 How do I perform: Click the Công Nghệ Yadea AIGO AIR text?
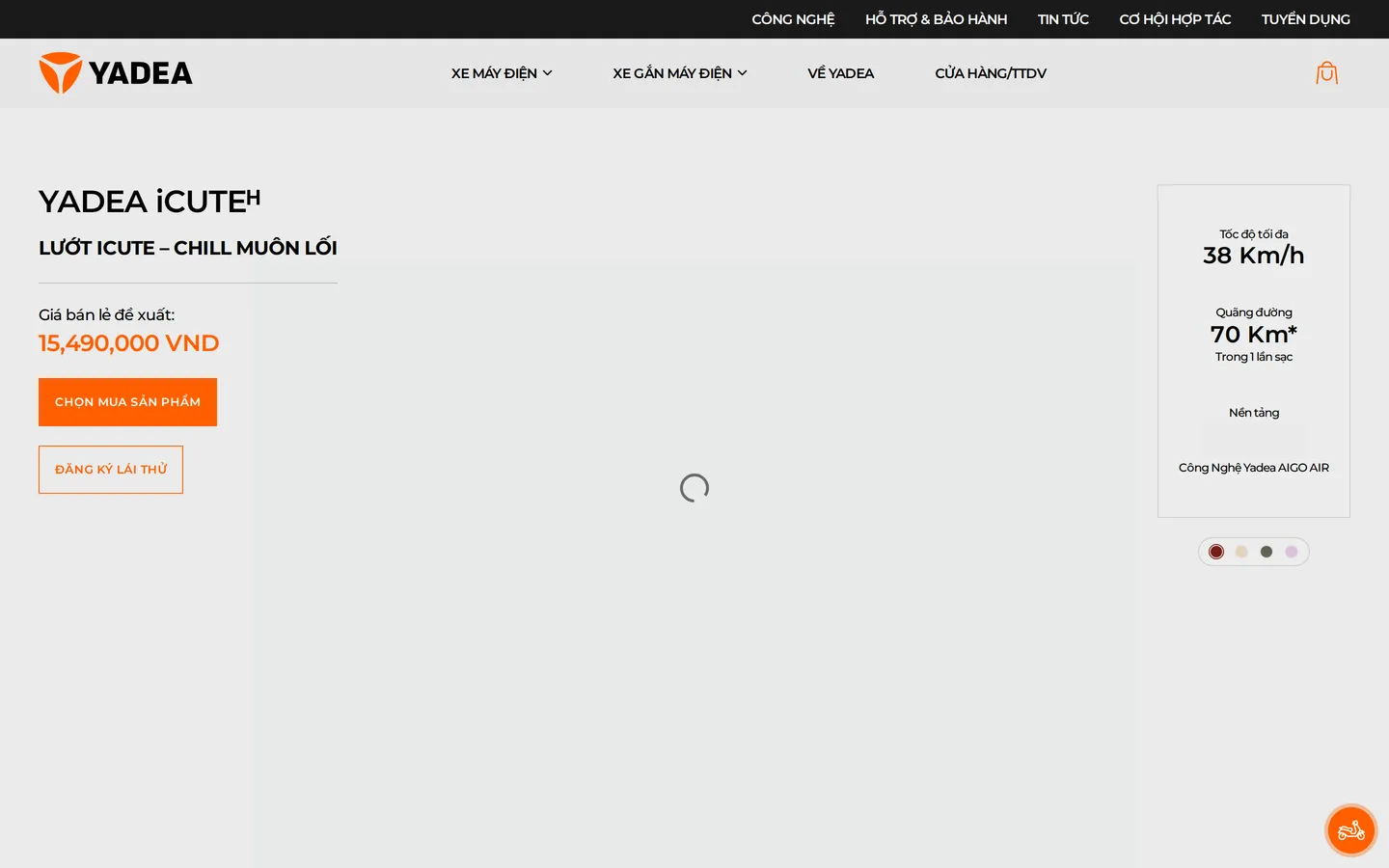click(1254, 468)
